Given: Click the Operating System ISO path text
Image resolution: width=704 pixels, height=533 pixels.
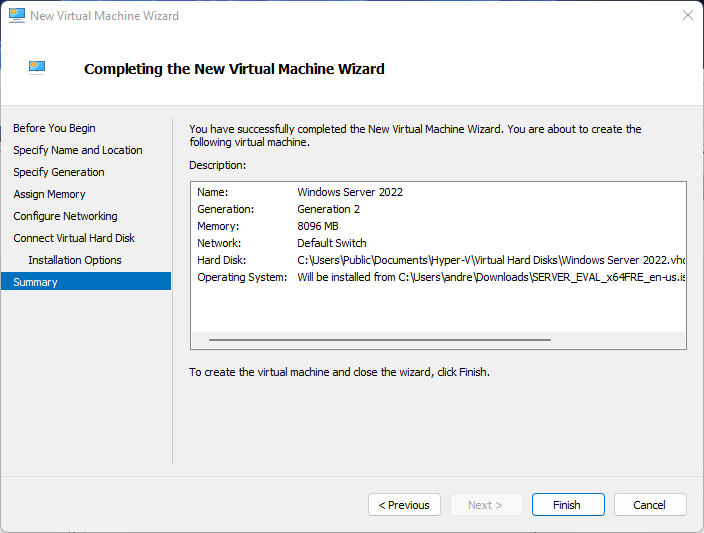Looking at the screenshot, I should click(x=491, y=278).
